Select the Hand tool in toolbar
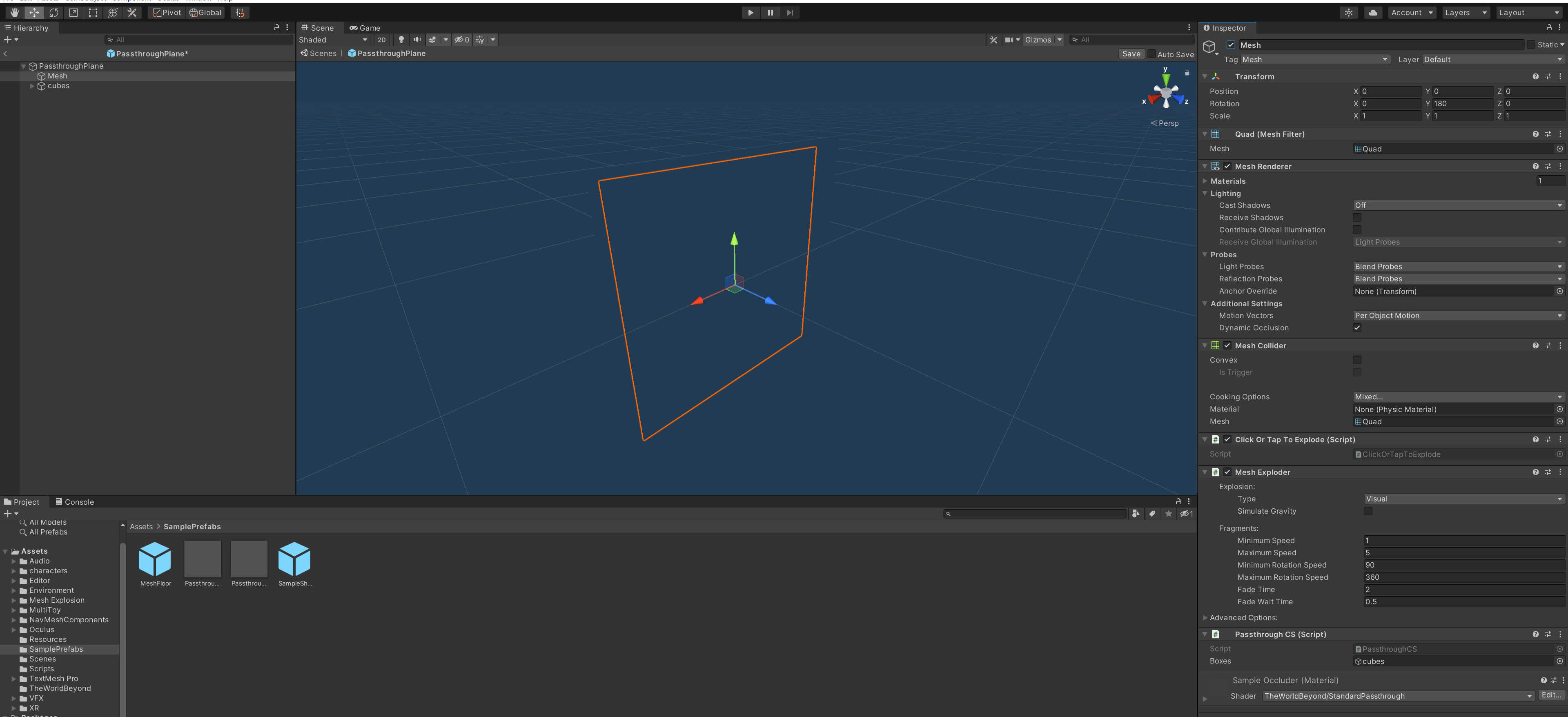 [14, 13]
